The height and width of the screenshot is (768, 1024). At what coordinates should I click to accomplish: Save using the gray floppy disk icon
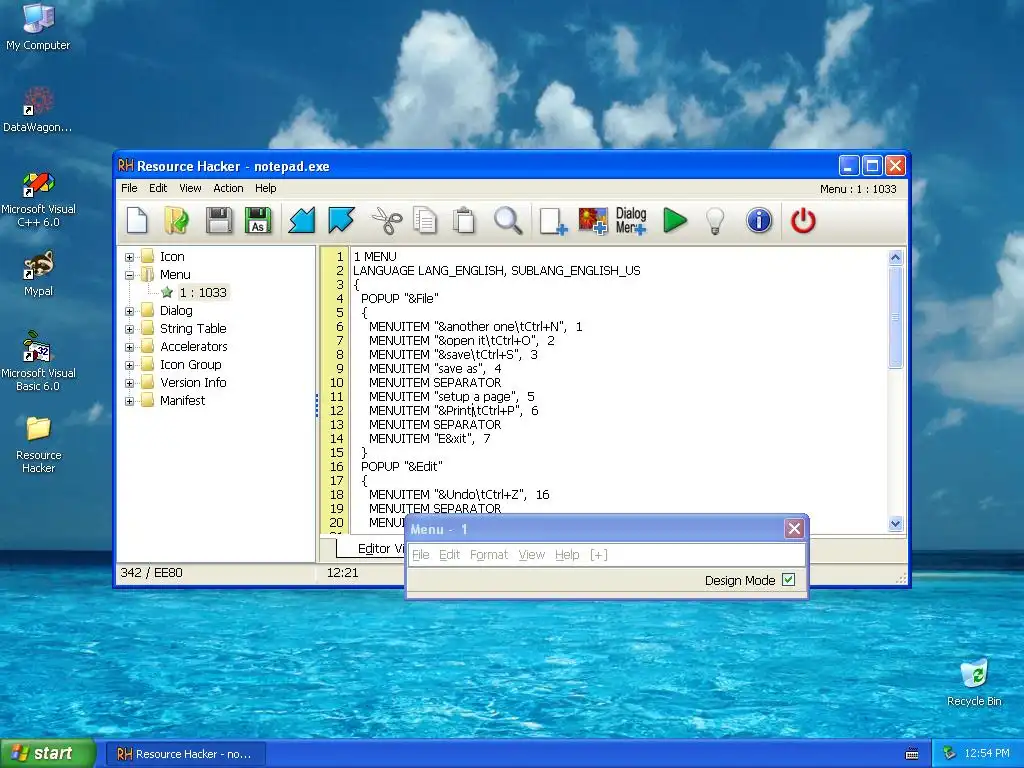pos(219,220)
